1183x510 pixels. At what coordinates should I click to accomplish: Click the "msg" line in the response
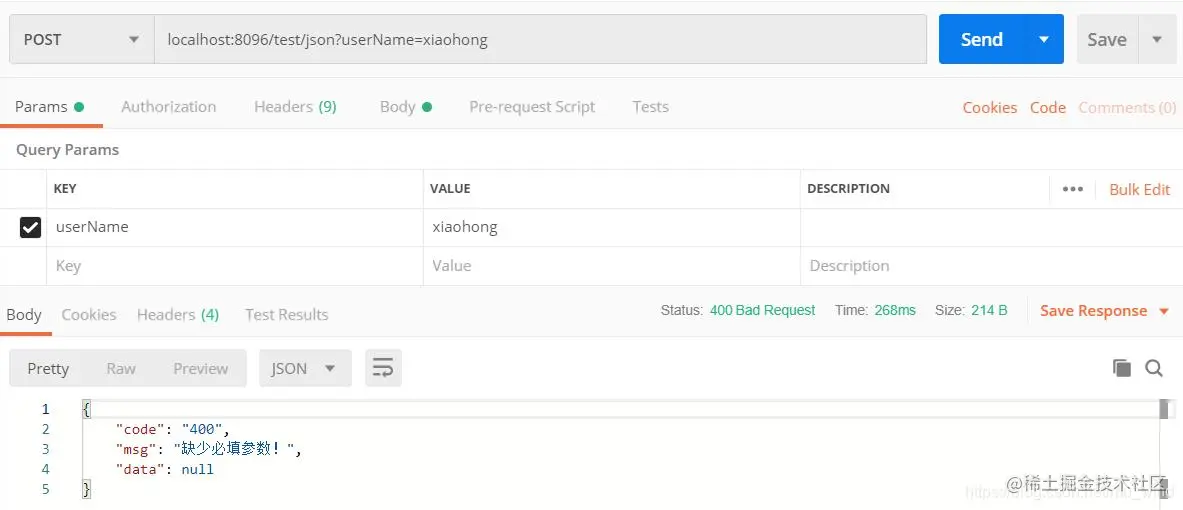[208, 449]
